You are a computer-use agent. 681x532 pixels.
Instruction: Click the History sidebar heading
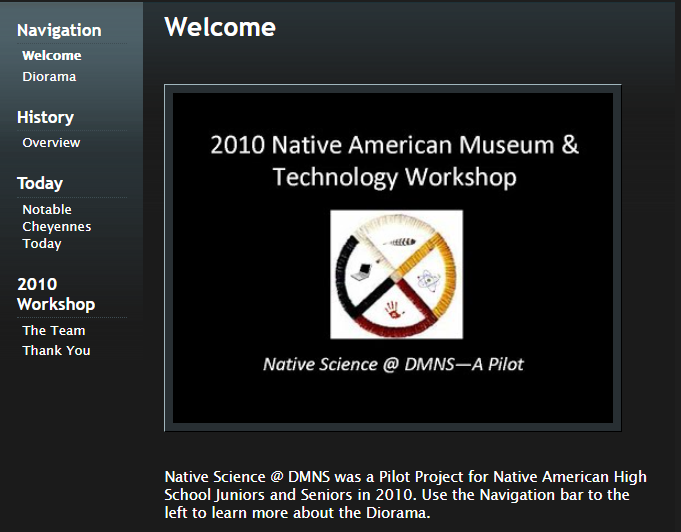(45, 117)
